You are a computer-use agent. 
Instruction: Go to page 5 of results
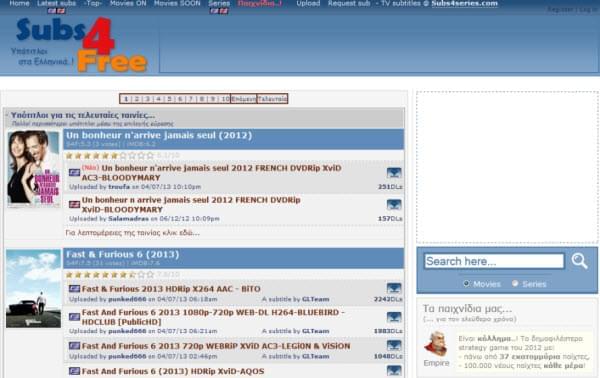(x=169, y=99)
